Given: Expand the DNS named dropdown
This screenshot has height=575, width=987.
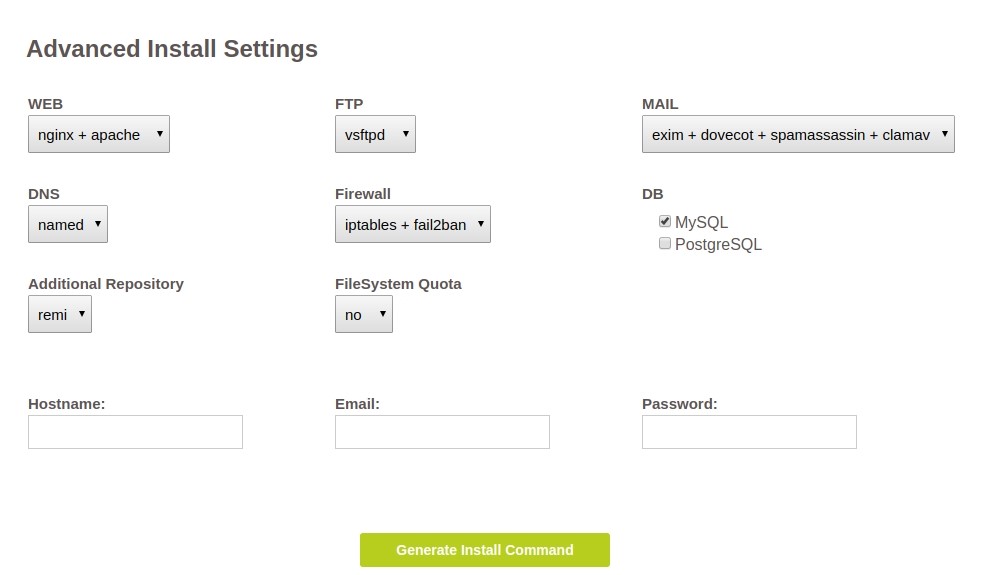Looking at the screenshot, I should (x=67, y=225).
